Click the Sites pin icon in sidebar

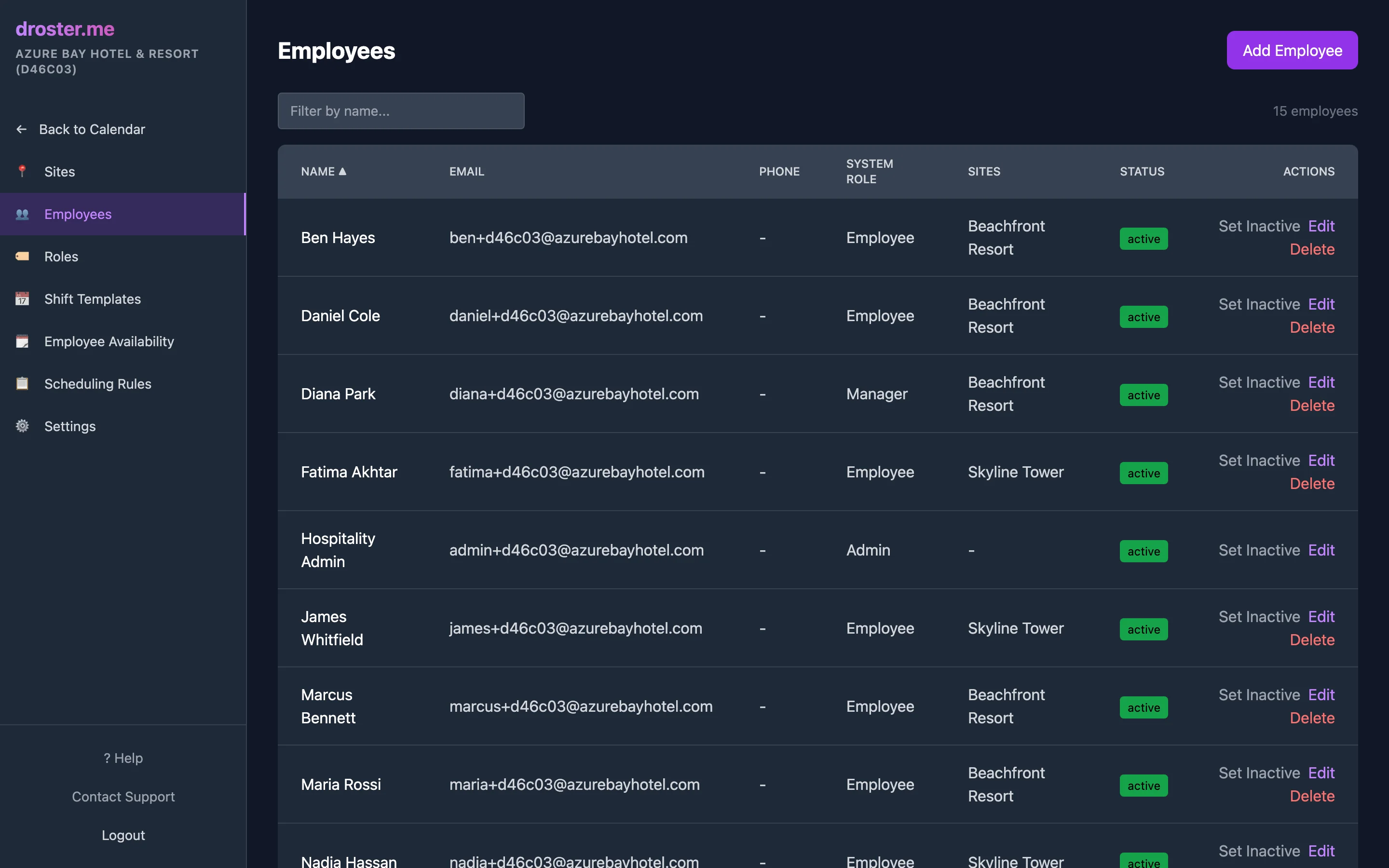click(x=22, y=171)
